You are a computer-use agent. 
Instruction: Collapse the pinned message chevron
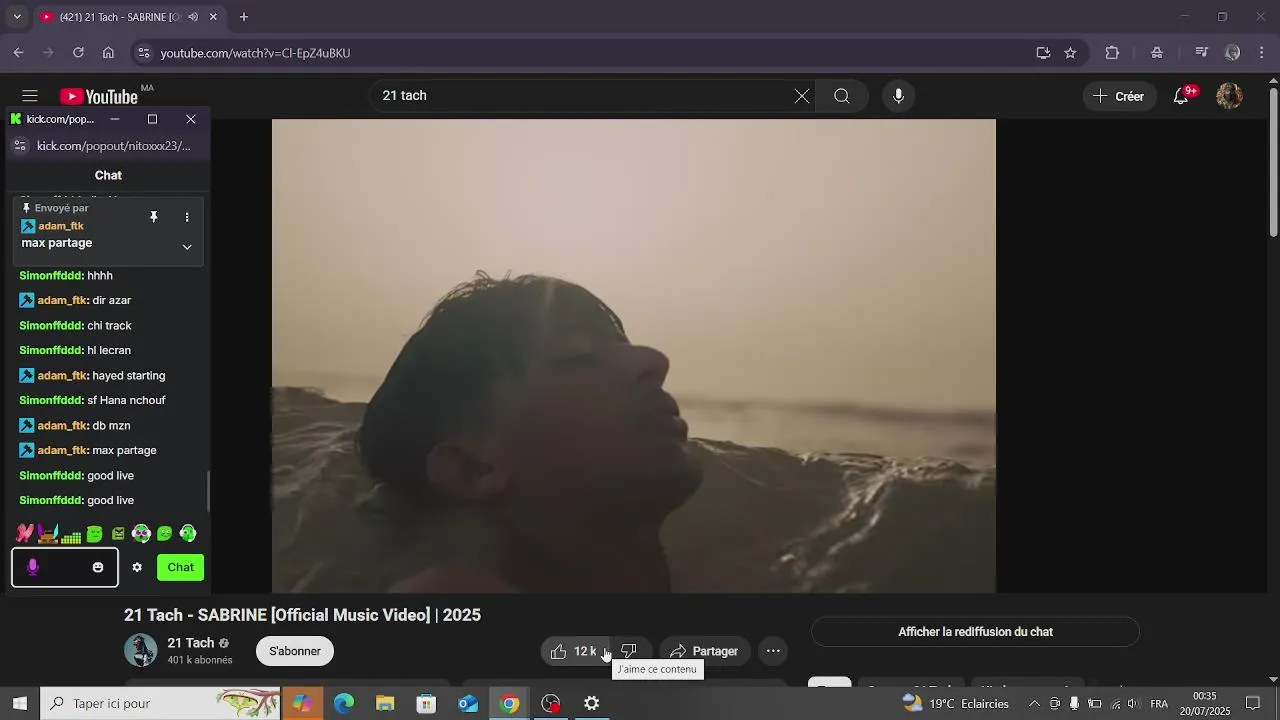click(x=187, y=246)
